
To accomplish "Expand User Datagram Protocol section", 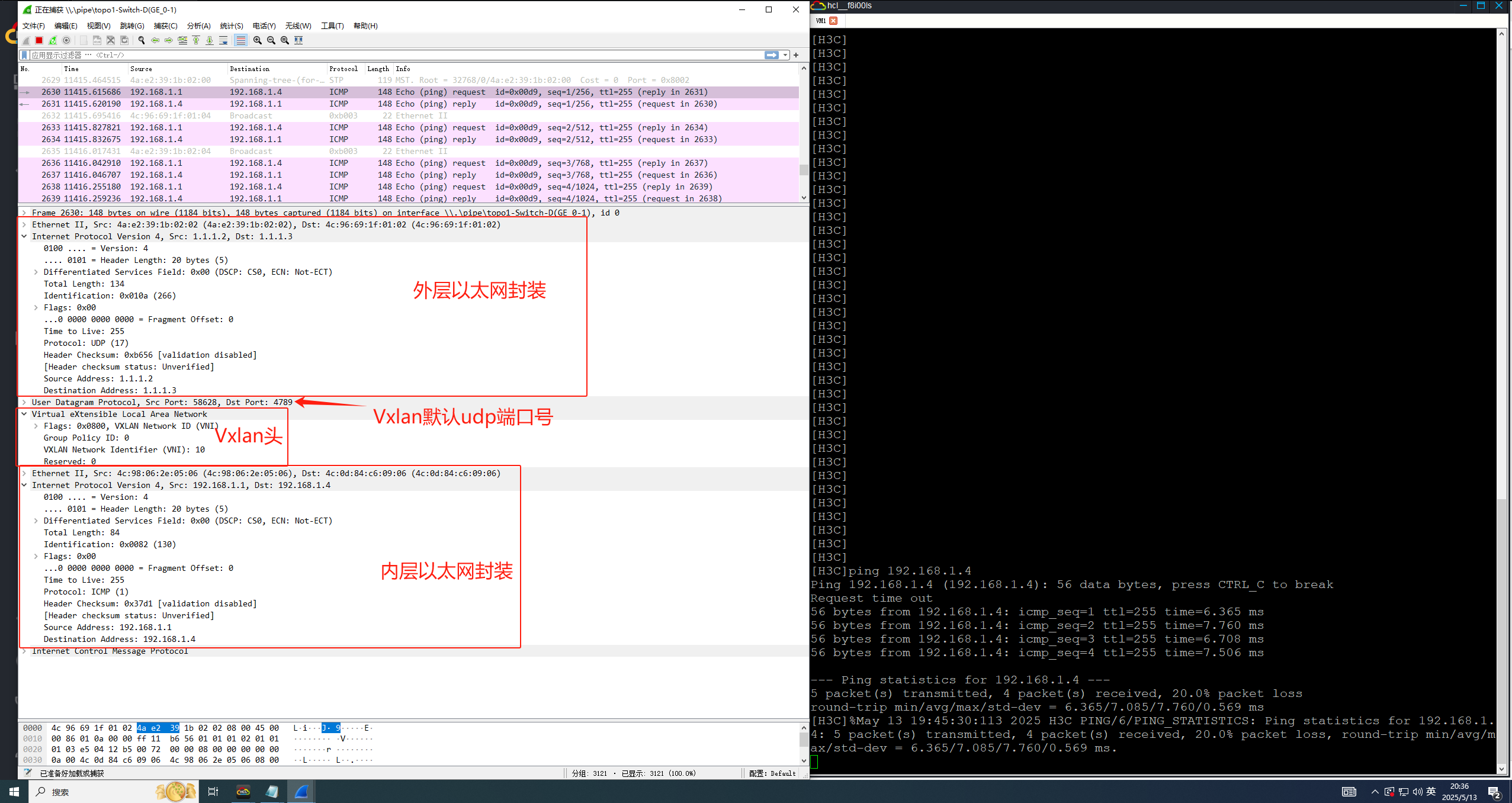I will [24, 402].
